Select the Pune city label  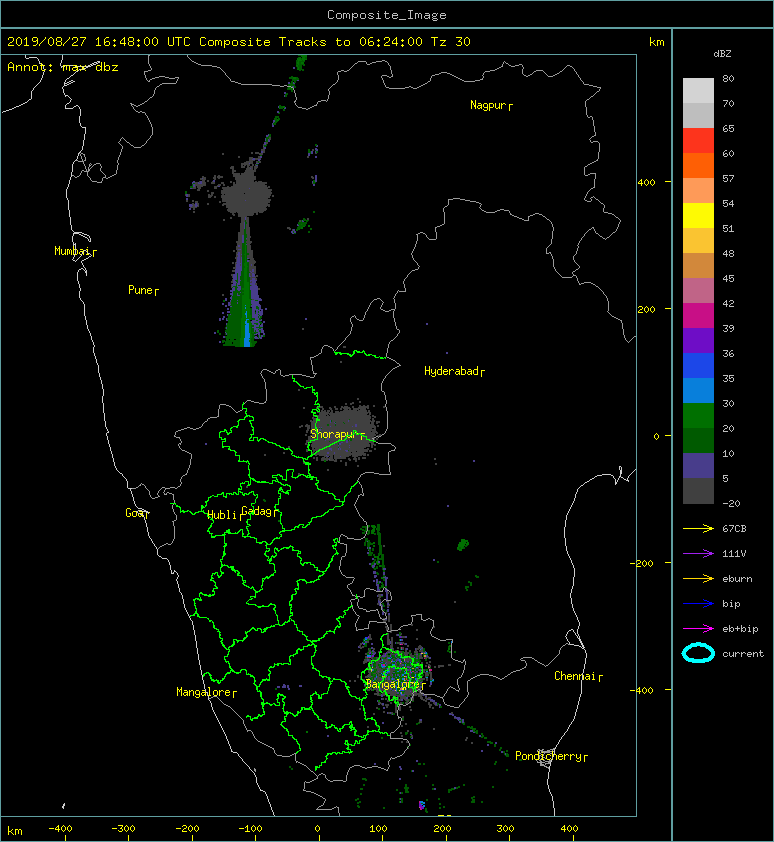[x=141, y=290]
